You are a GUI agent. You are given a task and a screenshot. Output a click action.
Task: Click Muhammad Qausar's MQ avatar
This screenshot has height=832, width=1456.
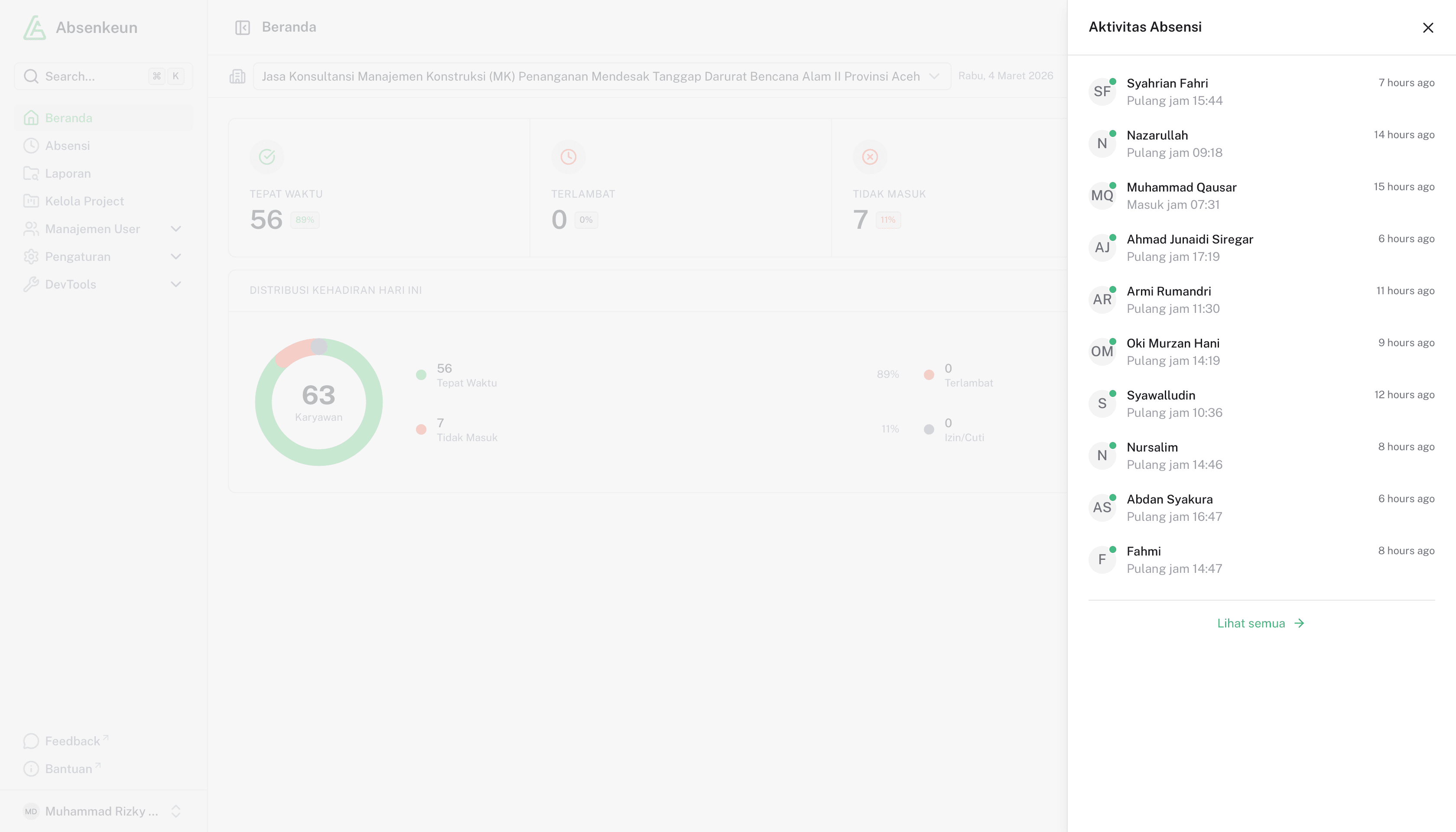coord(1102,195)
